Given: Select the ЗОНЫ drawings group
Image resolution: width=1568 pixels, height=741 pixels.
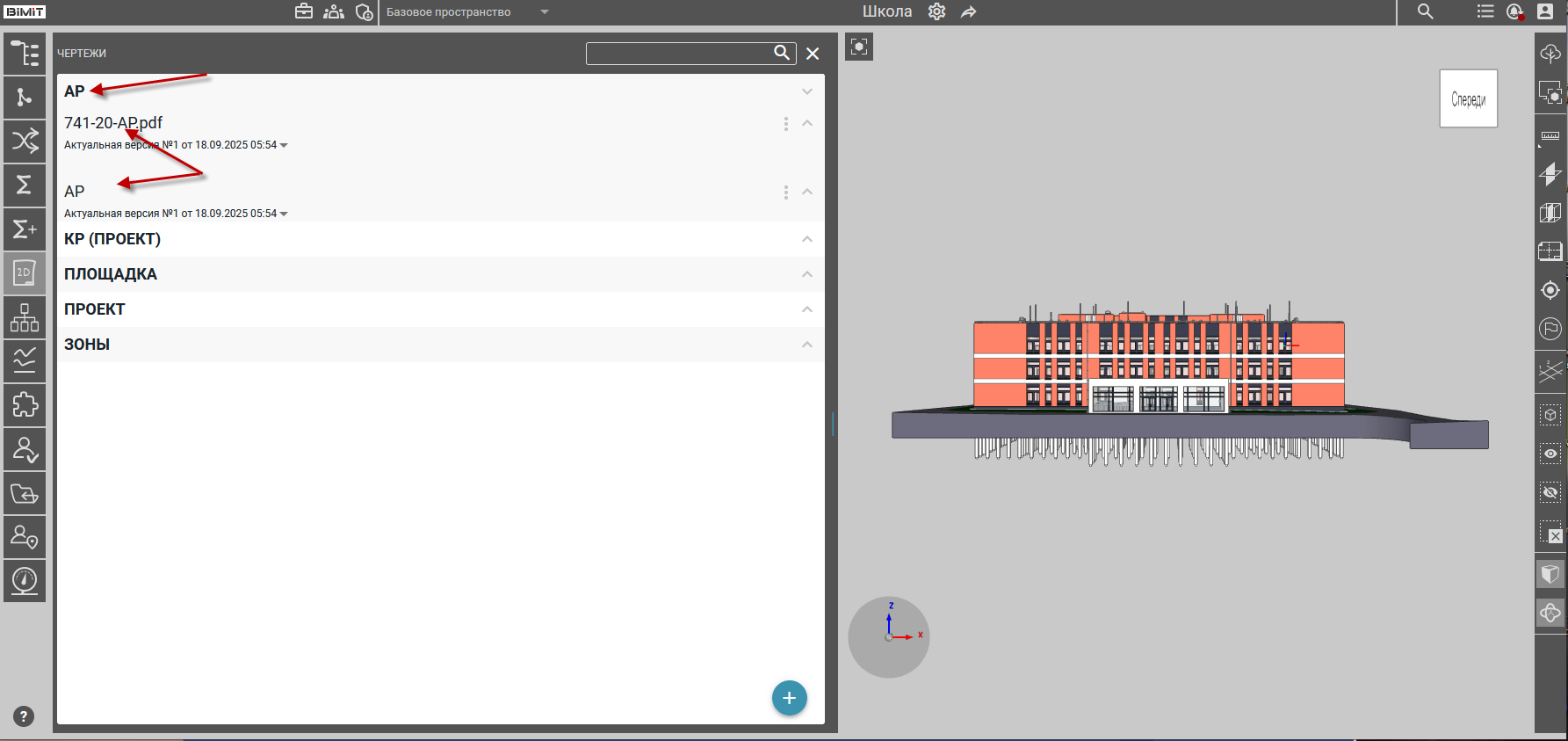Looking at the screenshot, I should click(x=87, y=345).
